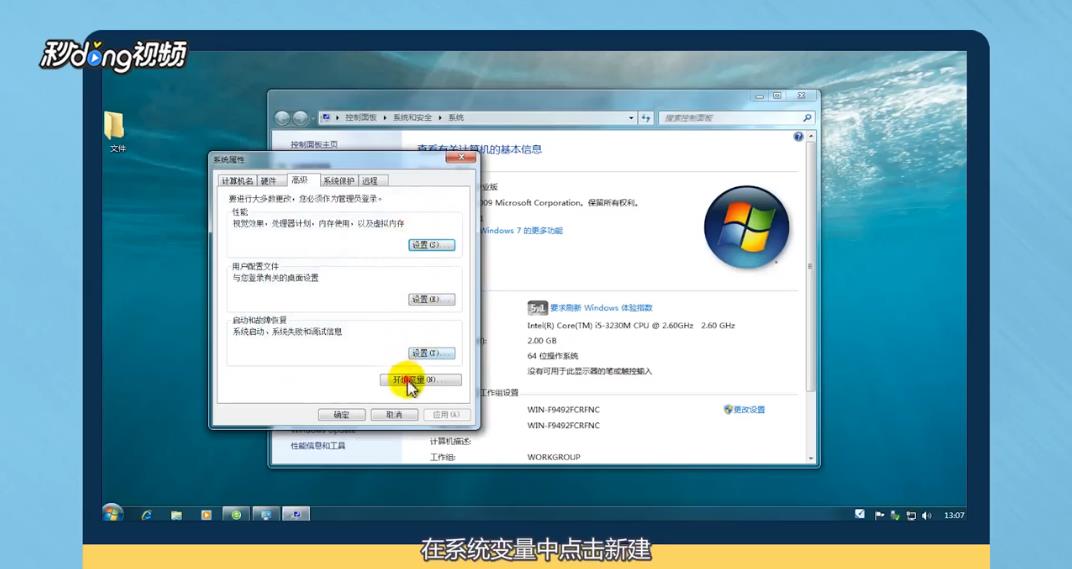The image size is (1072, 569).
Task: Show the taskbar clock 13:07
Action: (954, 516)
